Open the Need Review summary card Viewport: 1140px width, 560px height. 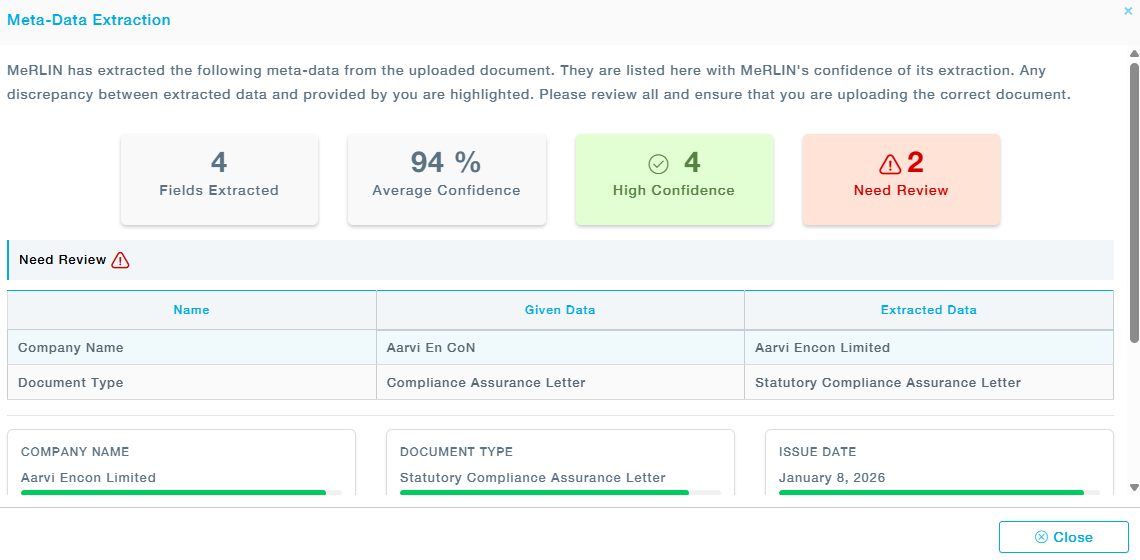pos(901,179)
